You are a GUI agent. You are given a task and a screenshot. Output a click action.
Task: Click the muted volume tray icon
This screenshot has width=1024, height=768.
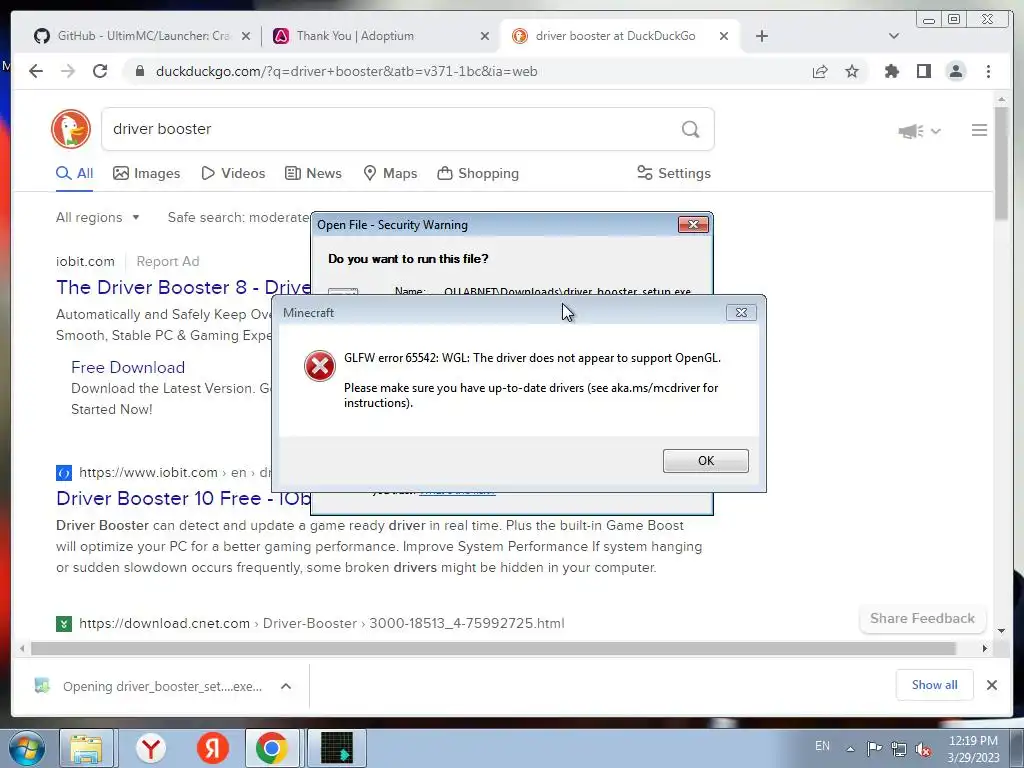[x=923, y=749]
